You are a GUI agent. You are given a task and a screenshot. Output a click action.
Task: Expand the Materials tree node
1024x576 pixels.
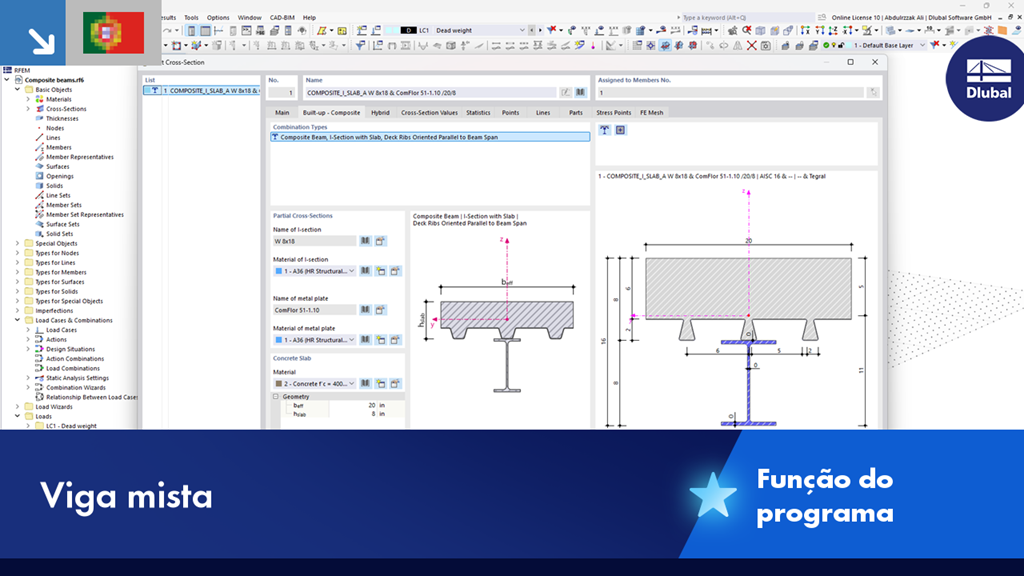click(28, 99)
